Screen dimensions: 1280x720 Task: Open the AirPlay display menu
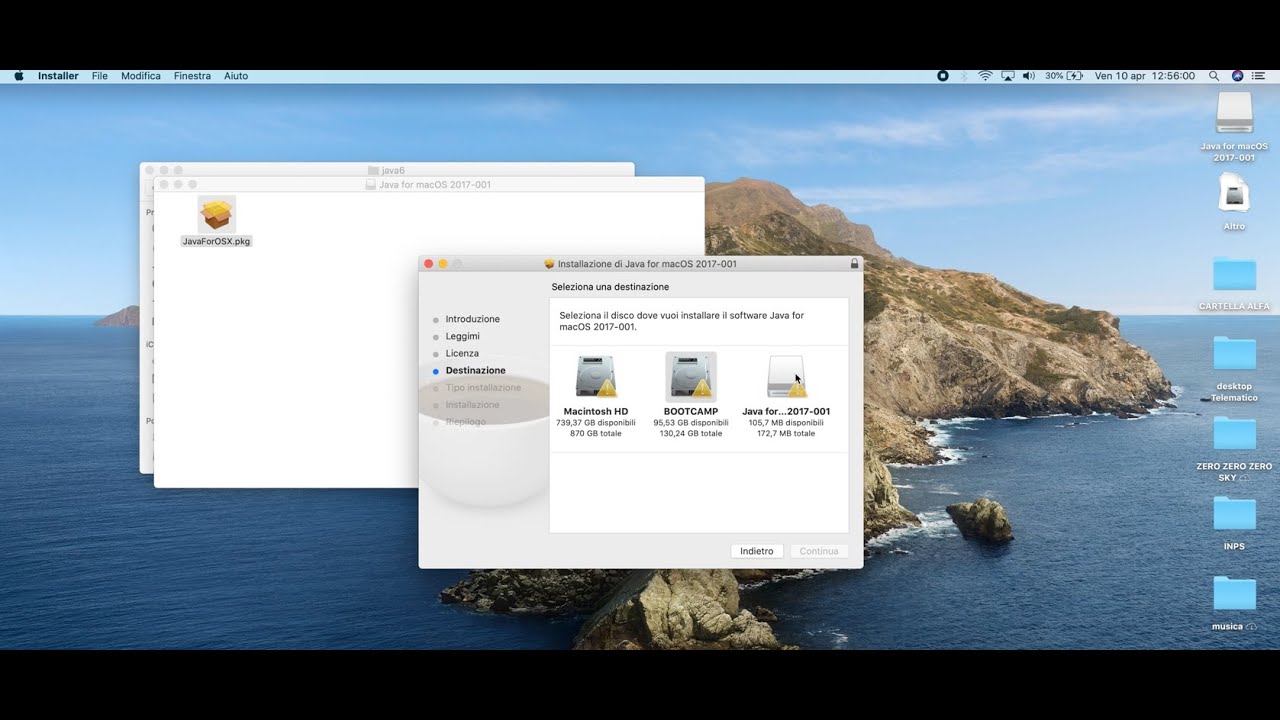(x=1008, y=76)
